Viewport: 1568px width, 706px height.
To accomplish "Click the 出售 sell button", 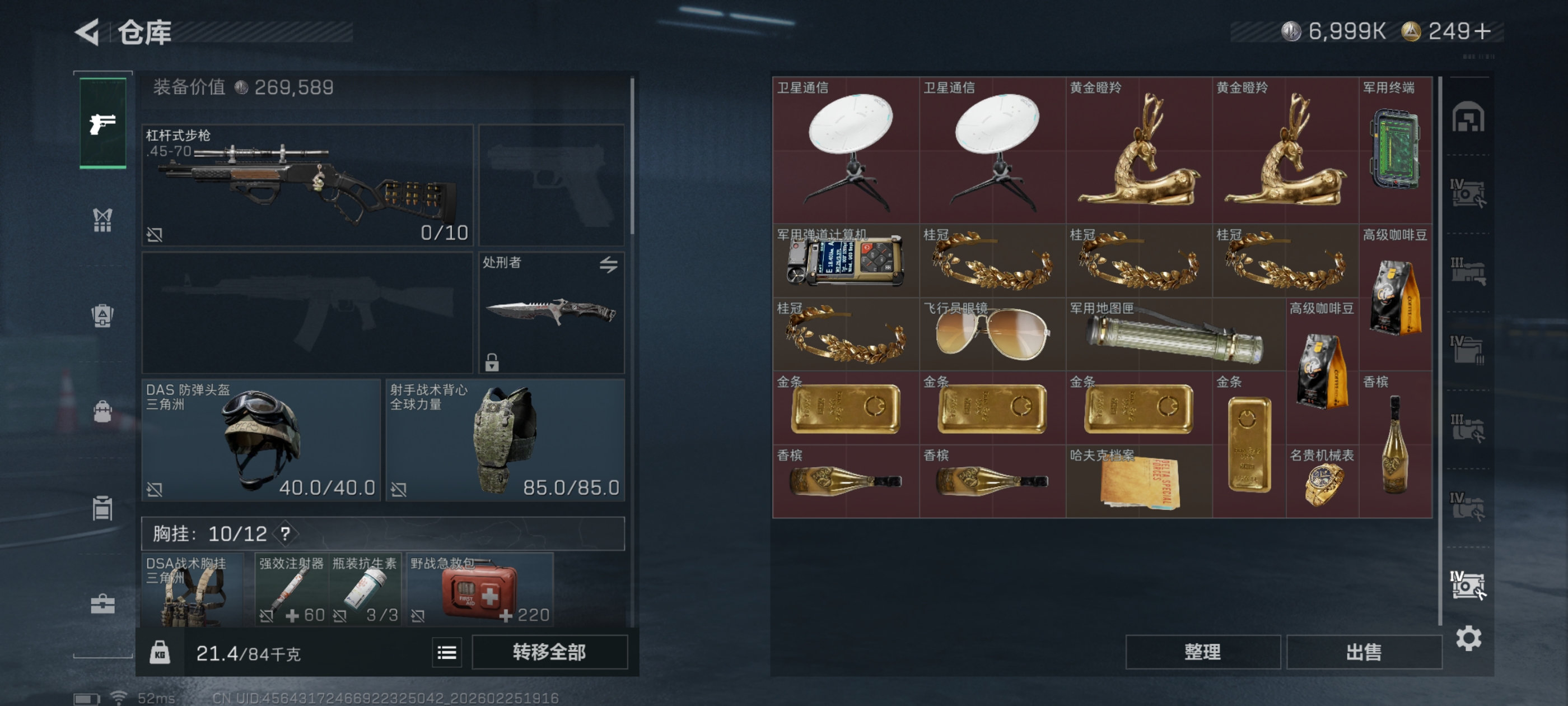I will click(1364, 652).
